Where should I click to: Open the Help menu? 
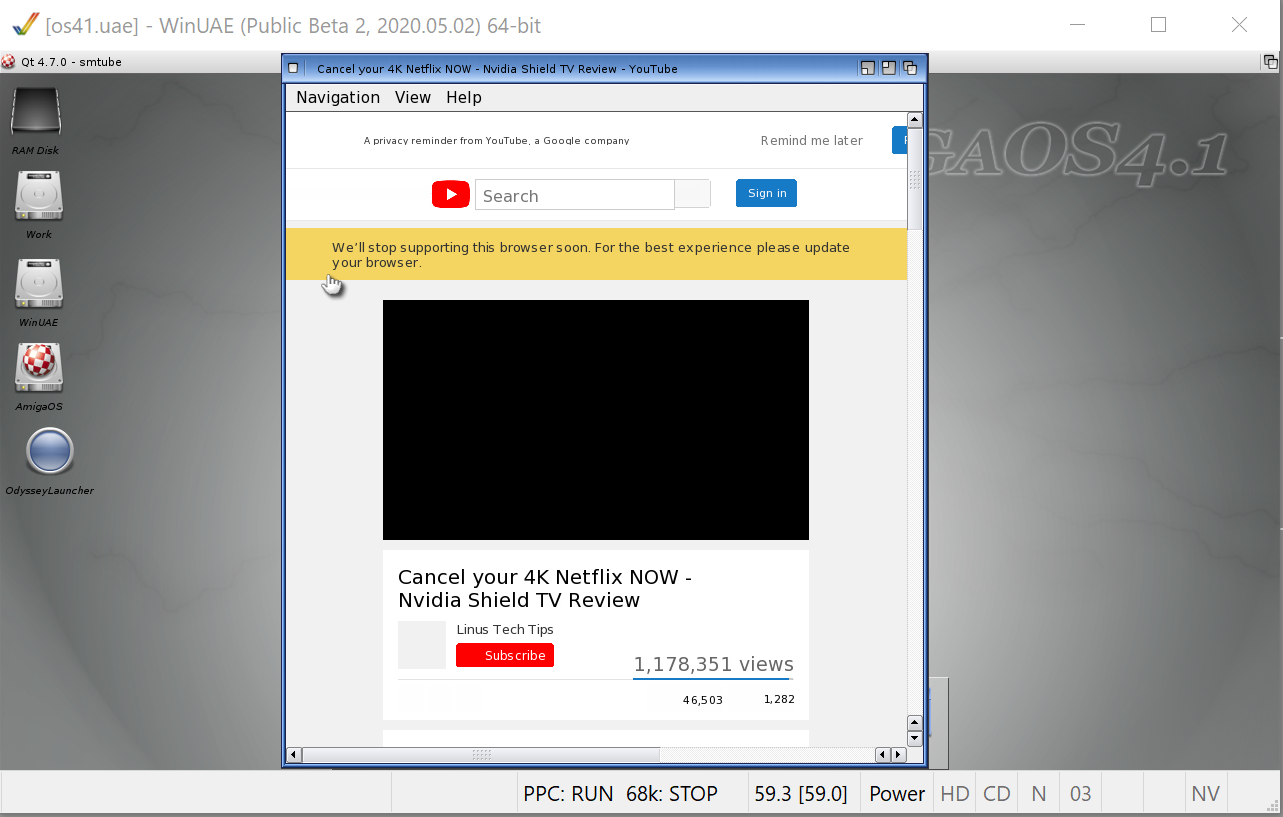coord(463,97)
